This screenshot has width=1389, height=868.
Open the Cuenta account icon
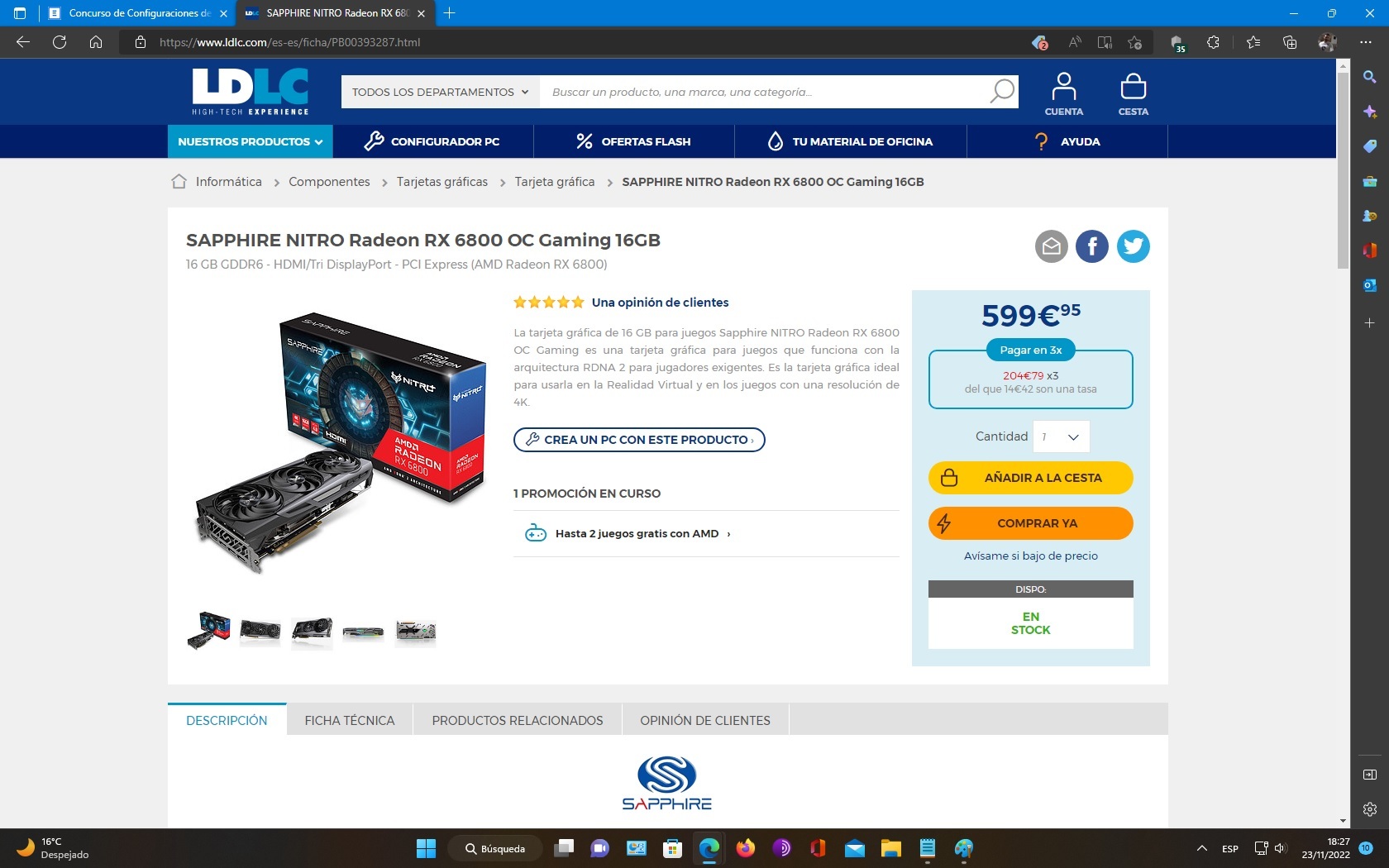[x=1063, y=93]
